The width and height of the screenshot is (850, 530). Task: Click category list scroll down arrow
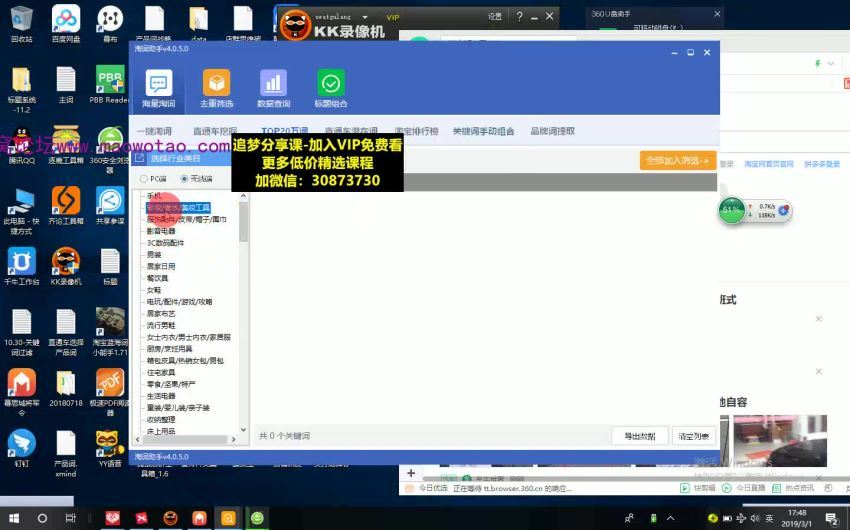[243, 430]
